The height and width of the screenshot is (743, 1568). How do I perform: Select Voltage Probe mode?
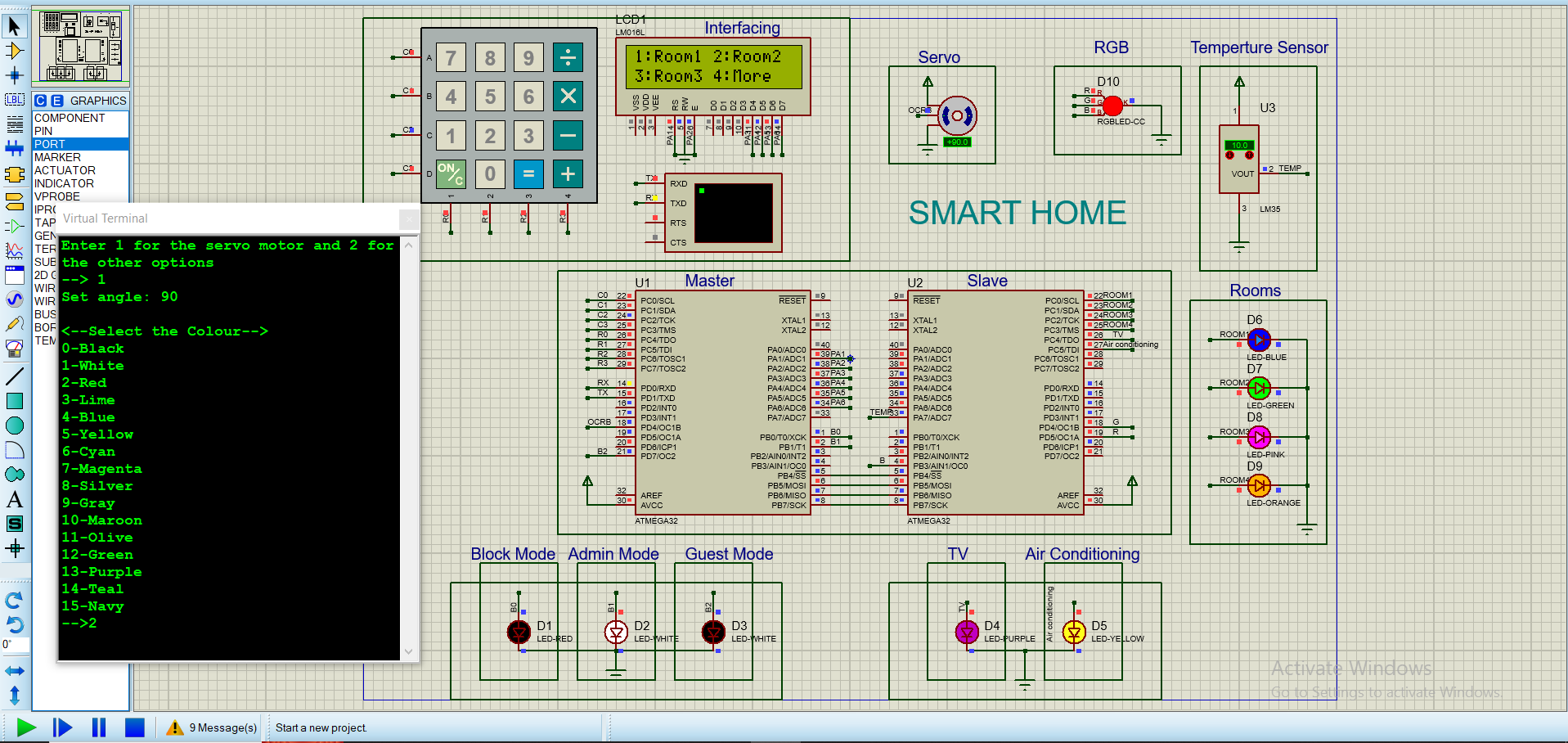(x=16, y=324)
